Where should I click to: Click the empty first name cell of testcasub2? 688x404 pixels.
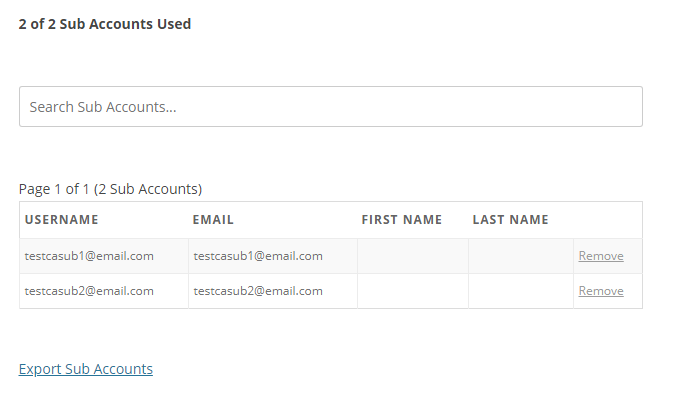tap(413, 291)
